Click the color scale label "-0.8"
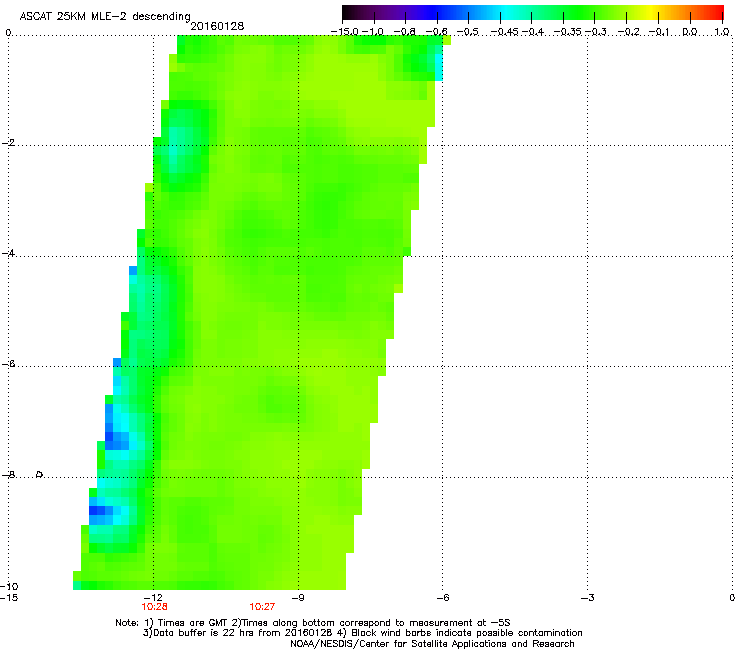 (404, 32)
